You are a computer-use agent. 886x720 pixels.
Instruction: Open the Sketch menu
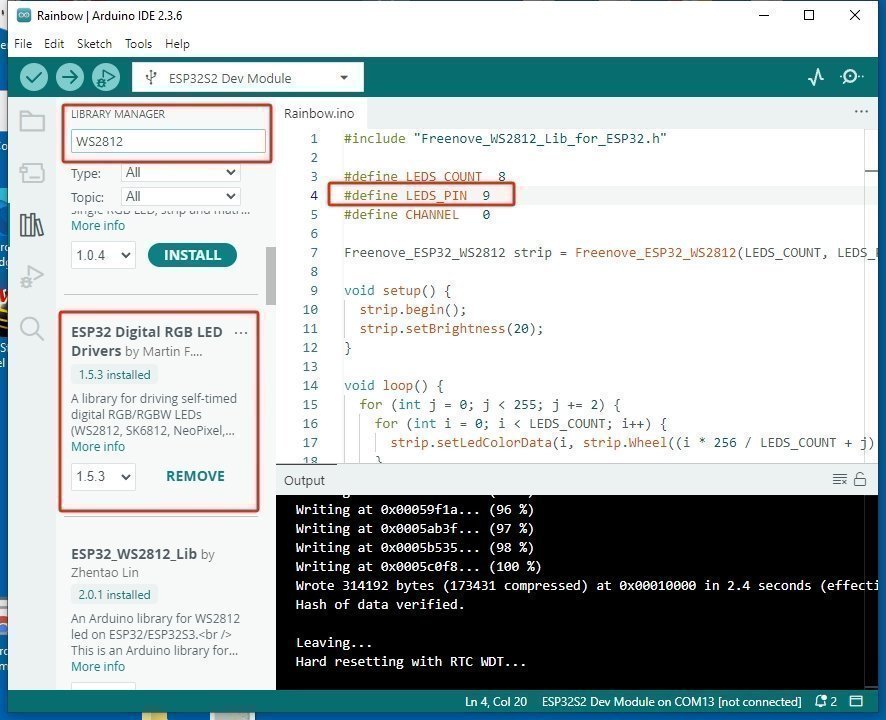[94, 44]
